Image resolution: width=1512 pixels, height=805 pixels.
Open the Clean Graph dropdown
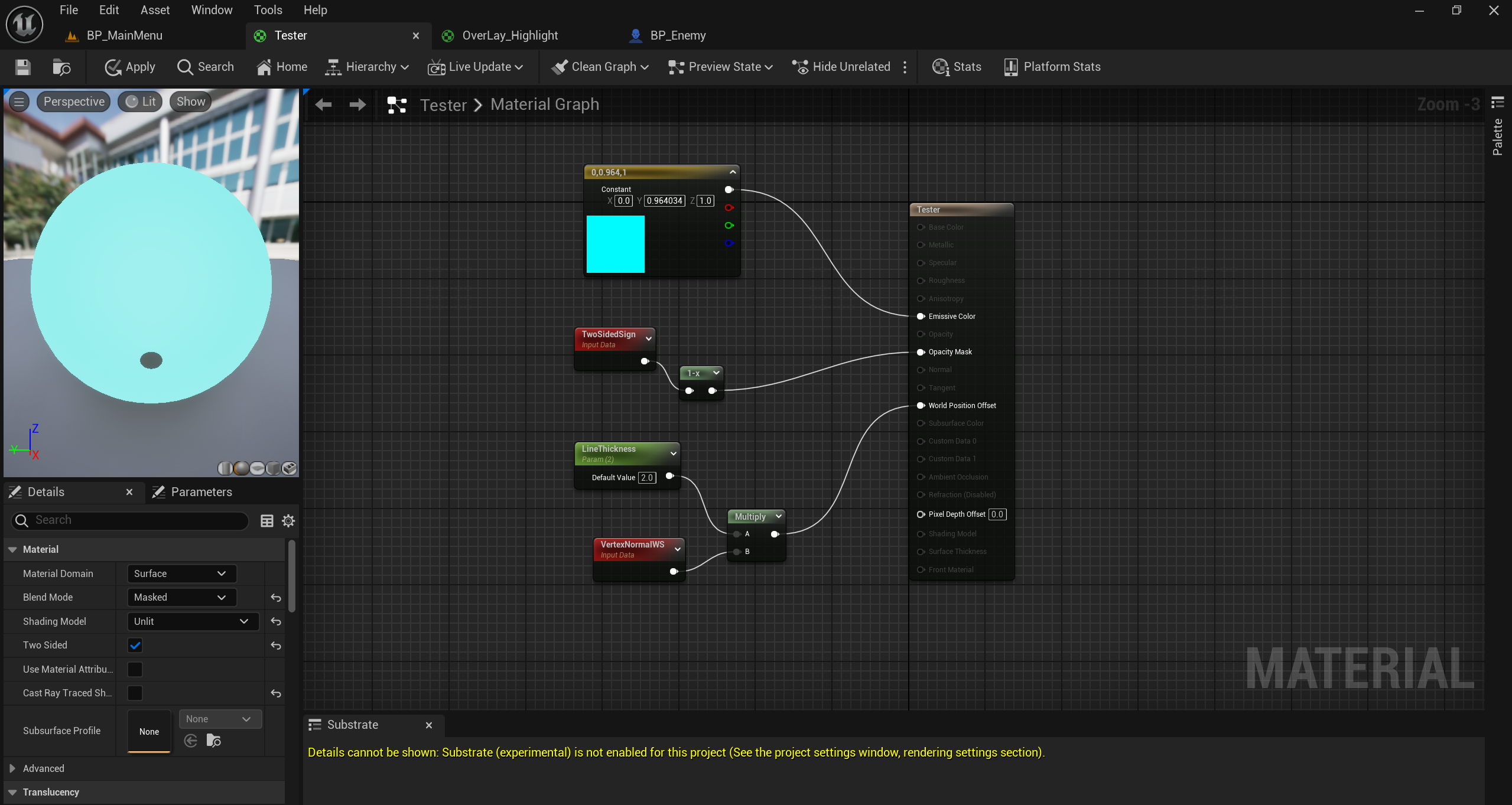pos(600,67)
